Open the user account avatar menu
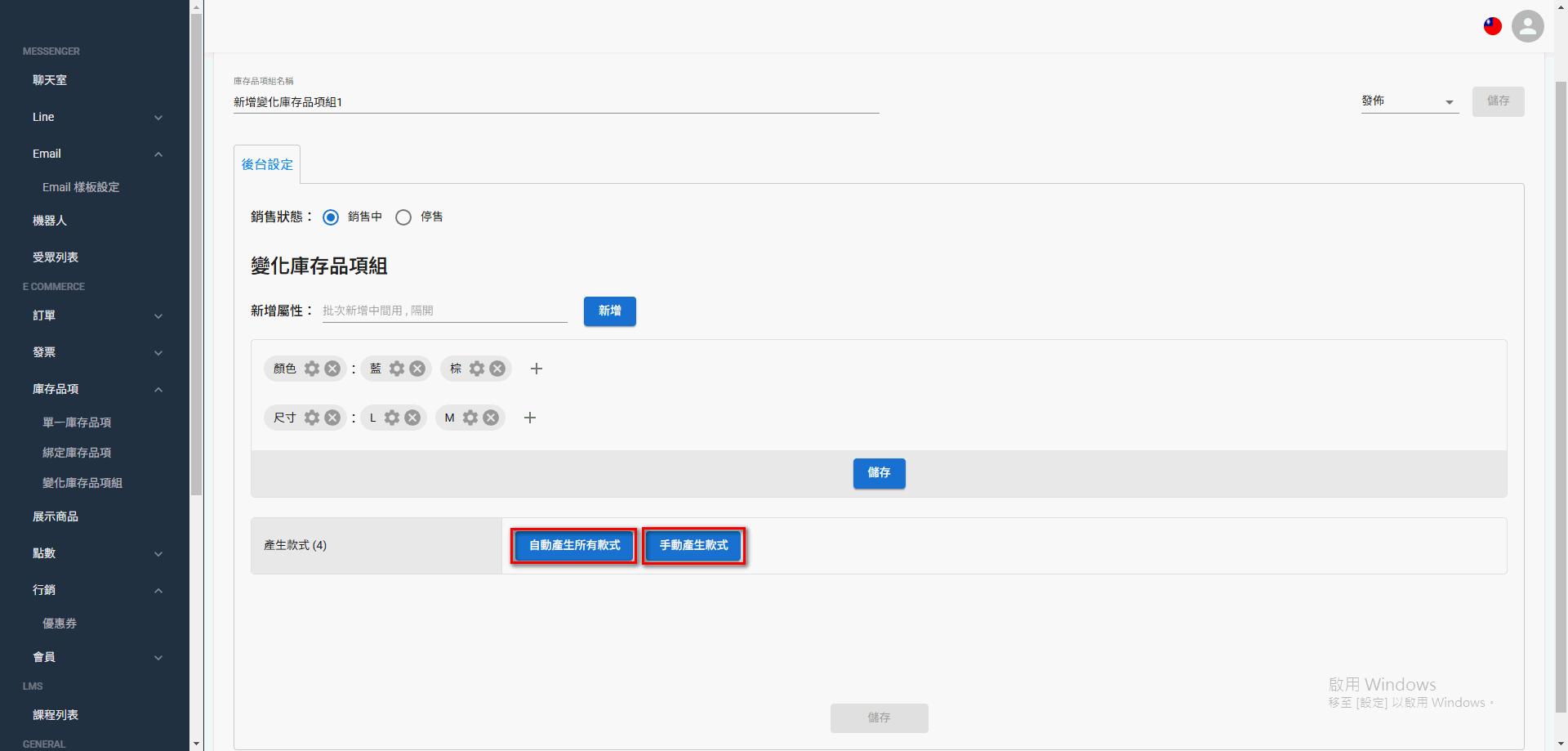The width and height of the screenshot is (1568, 751). [x=1528, y=26]
